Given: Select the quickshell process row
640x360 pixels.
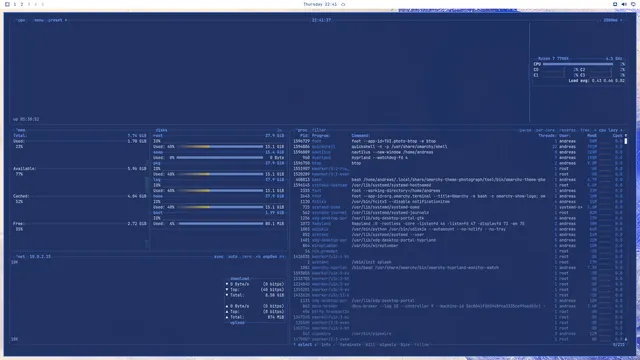Looking at the screenshot, I should [459, 147].
